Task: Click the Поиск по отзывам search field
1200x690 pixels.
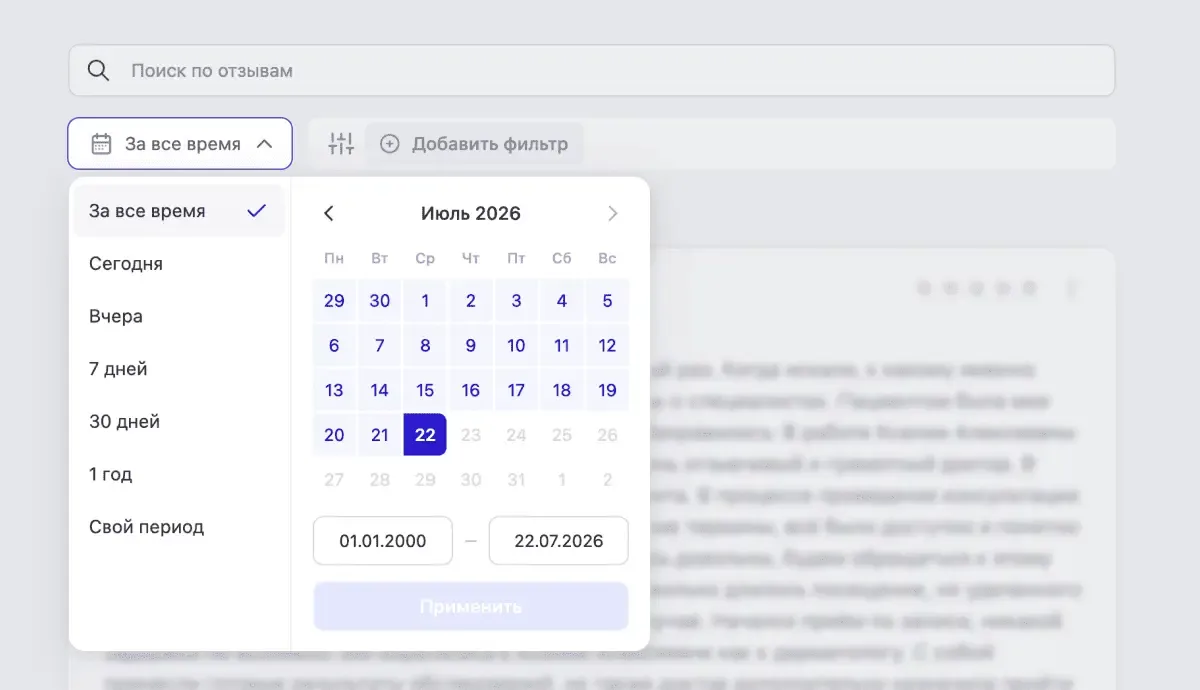Action: click(x=592, y=71)
